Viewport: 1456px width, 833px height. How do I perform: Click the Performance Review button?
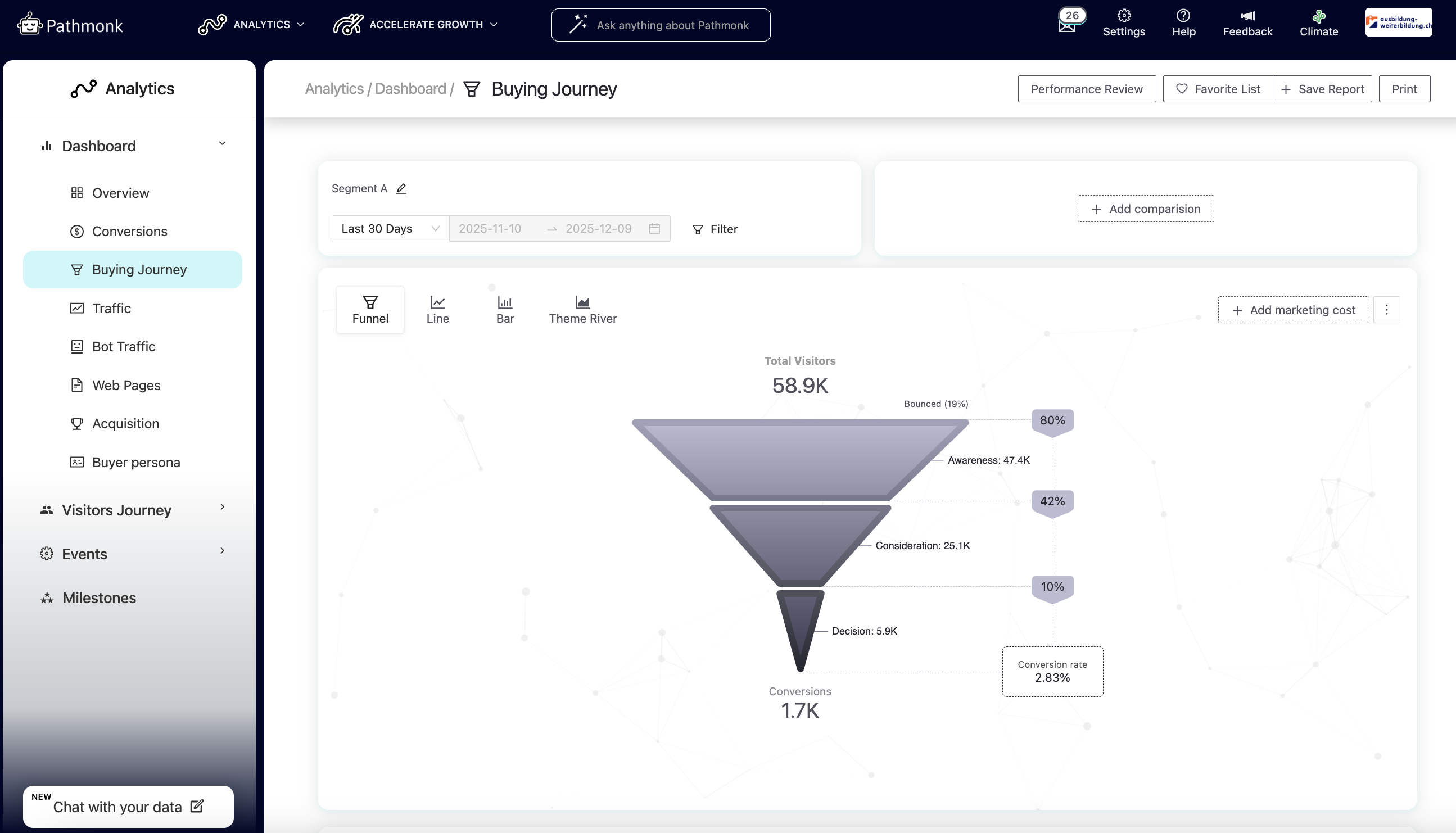click(1086, 89)
